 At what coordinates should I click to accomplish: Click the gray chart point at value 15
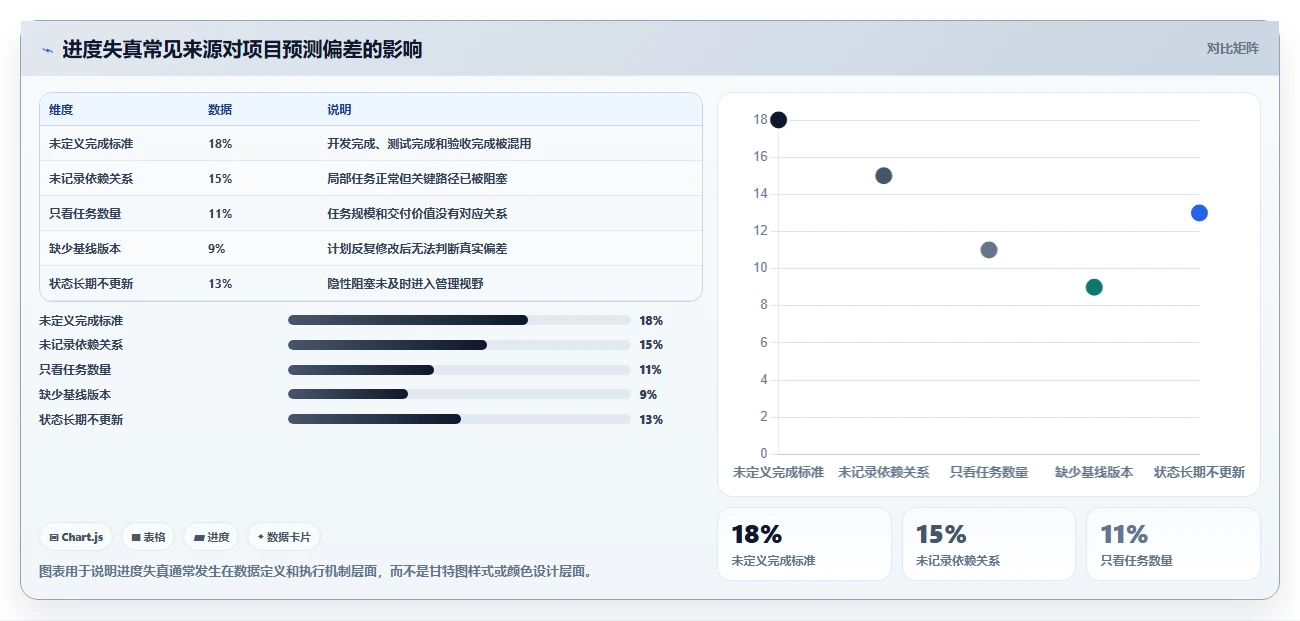click(x=884, y=176)
